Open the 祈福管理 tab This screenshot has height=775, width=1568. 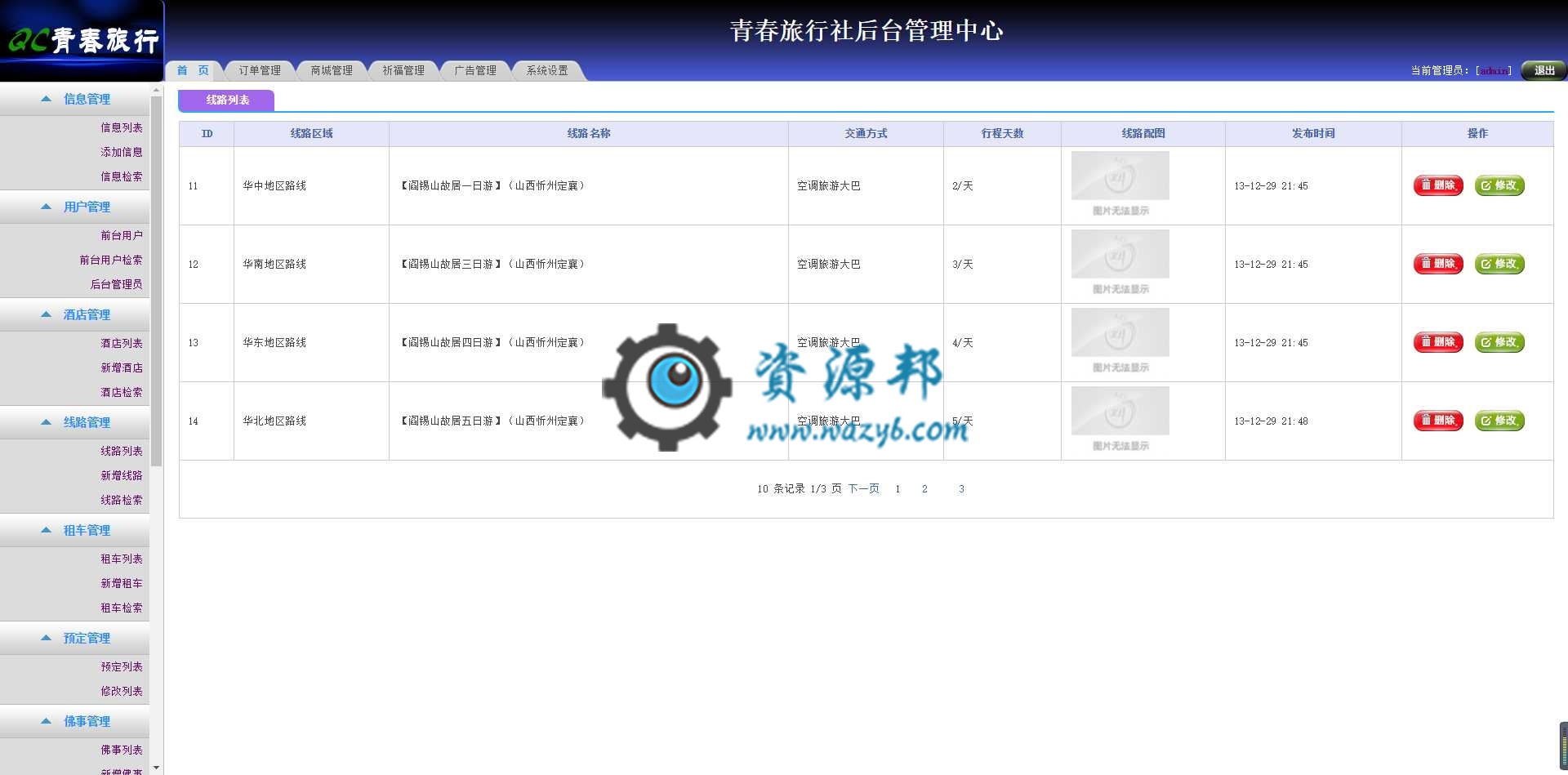tap(403, 70)
